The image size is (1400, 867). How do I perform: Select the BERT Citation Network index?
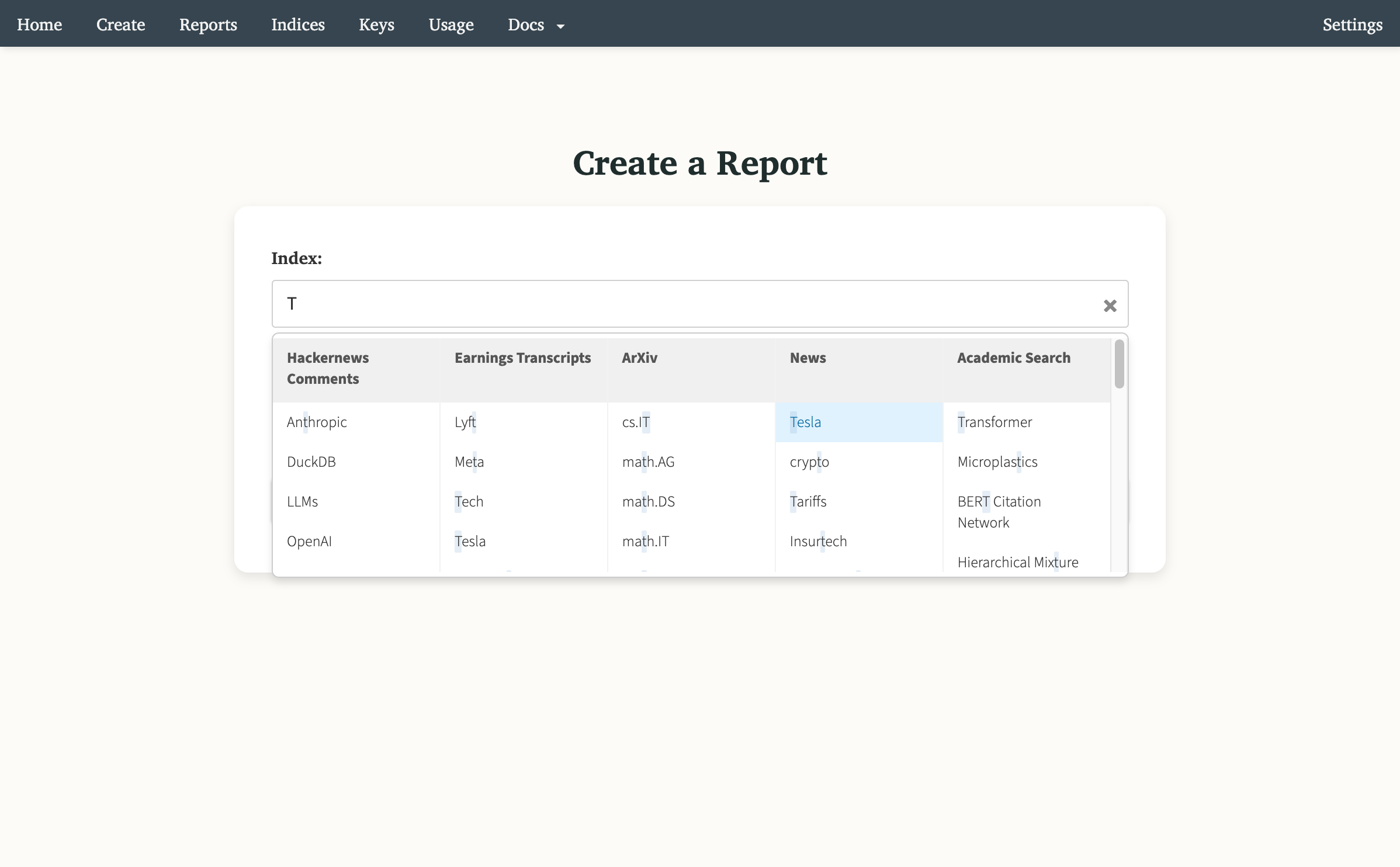pyautogui.click(x=999, y=511)
